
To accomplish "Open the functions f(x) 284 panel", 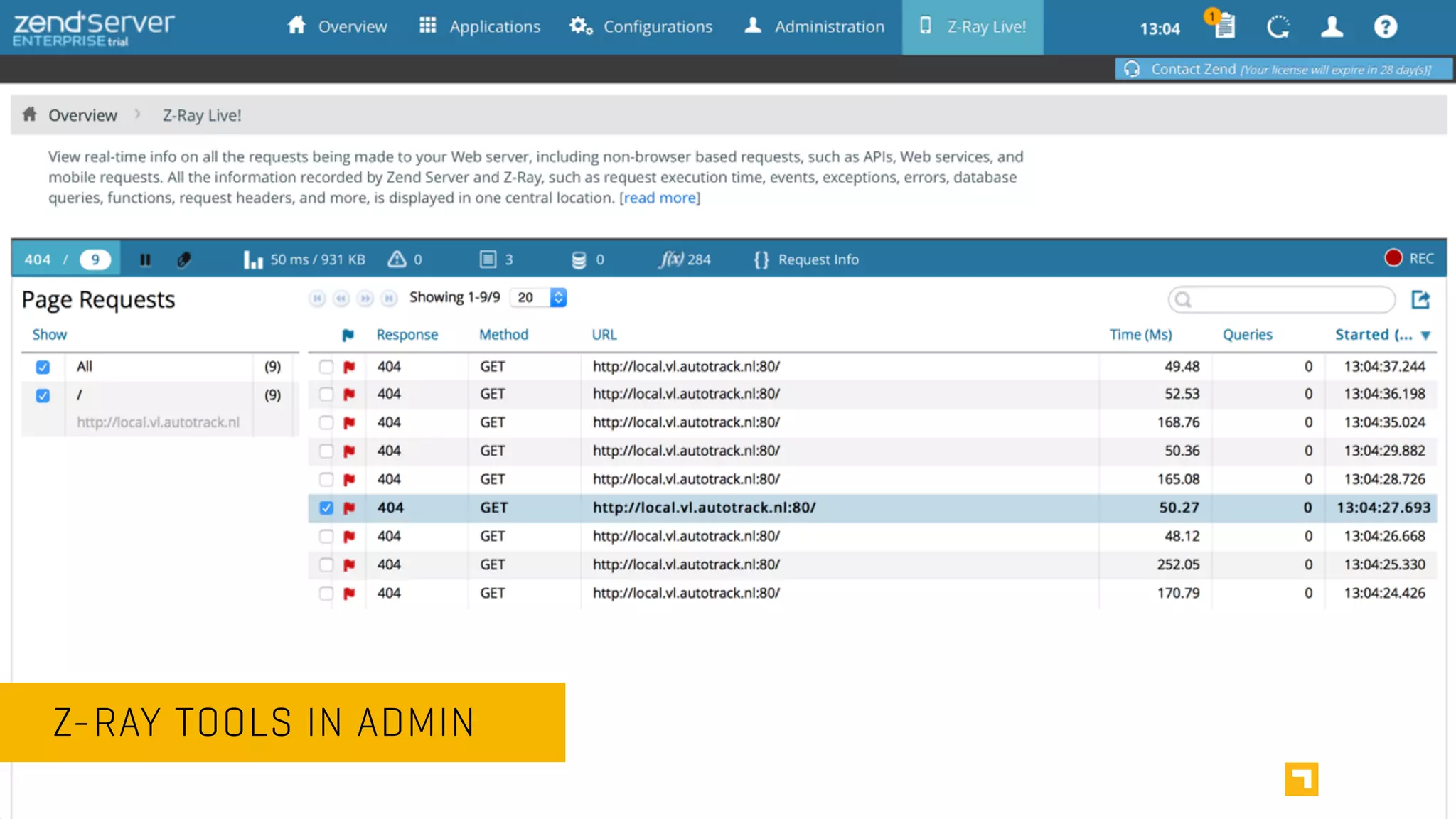I will click(685, 260).
